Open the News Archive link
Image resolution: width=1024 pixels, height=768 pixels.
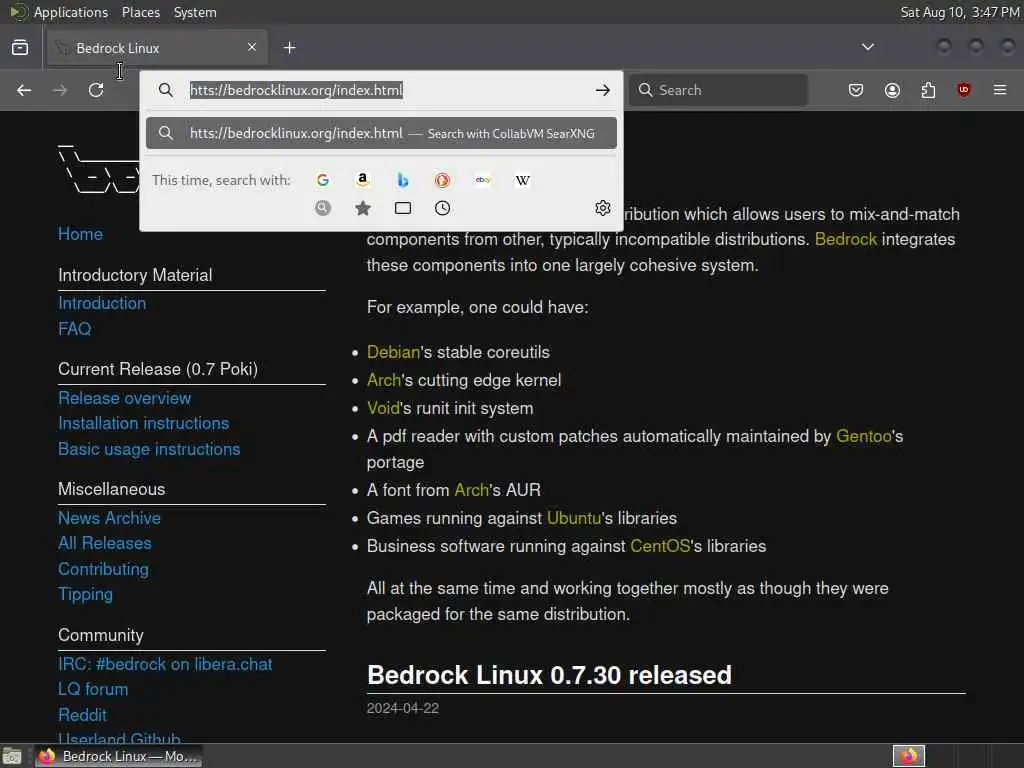pos(109,518)
